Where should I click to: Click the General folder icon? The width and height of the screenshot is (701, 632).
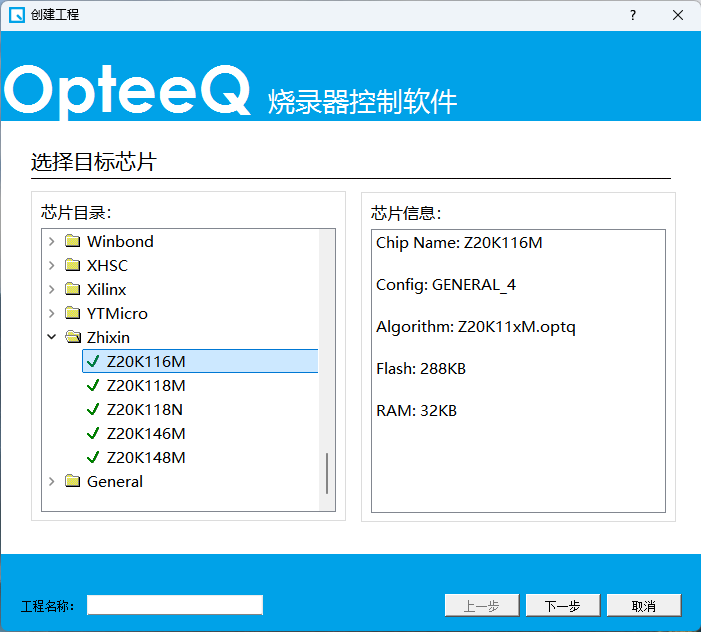72,481
